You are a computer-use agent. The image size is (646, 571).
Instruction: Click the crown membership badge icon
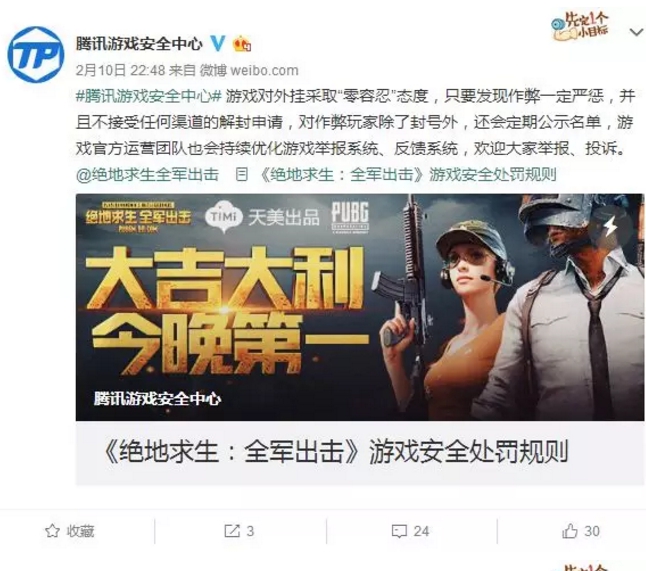(242, 44)
